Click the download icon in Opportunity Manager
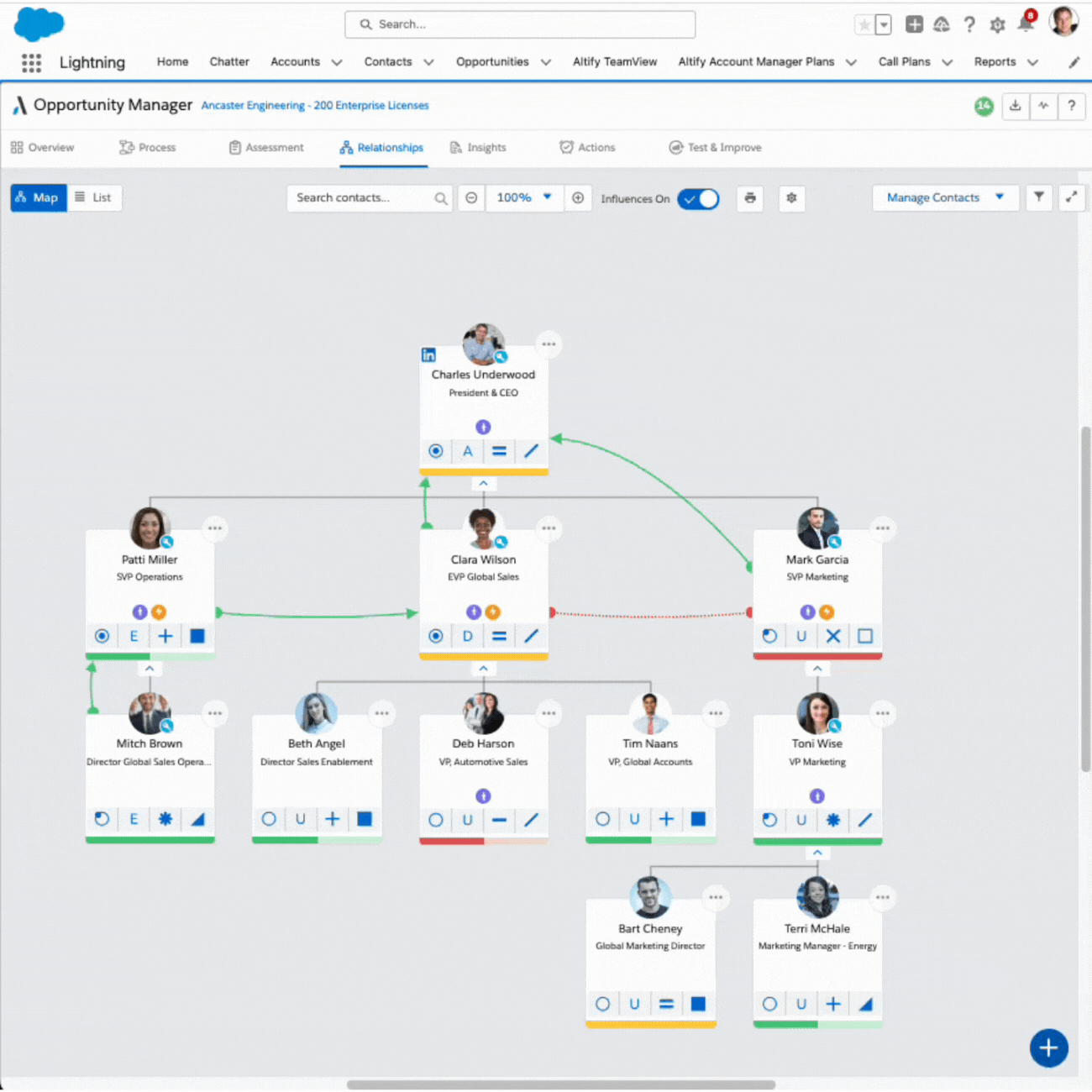 coord(1015,106)
